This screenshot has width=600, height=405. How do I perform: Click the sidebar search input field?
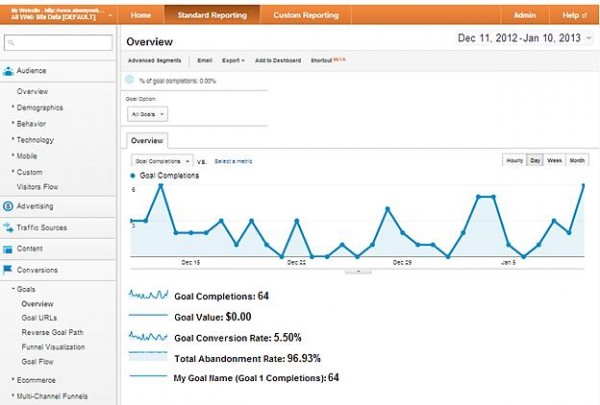[60, 43]
